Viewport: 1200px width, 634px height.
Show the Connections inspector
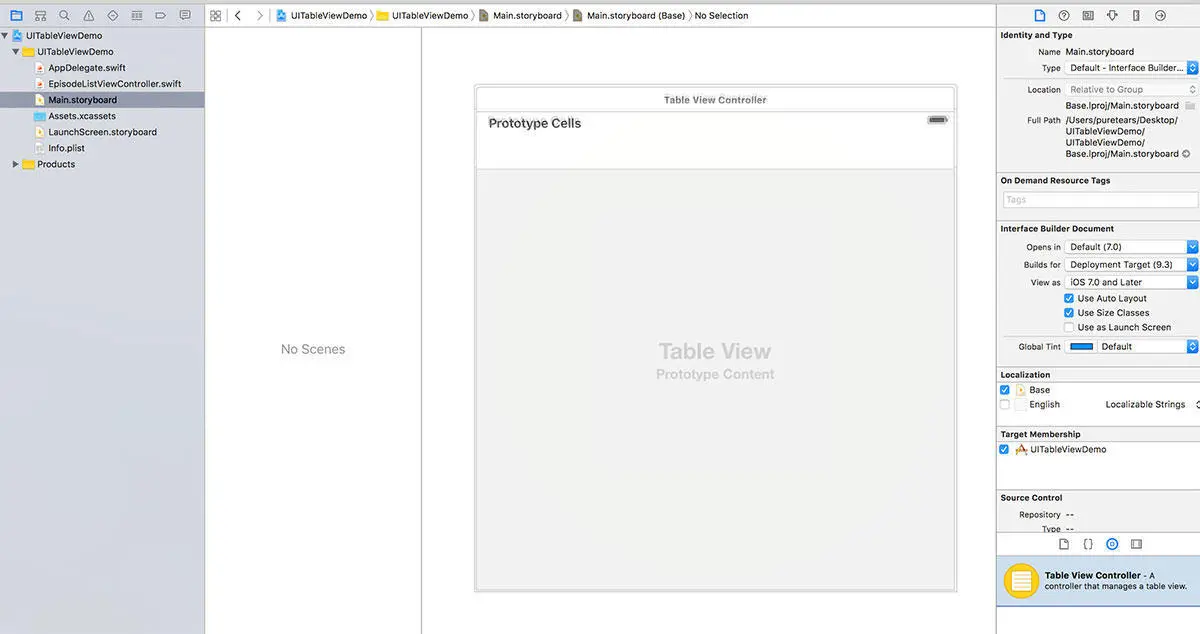click(x=1160, y=16)
